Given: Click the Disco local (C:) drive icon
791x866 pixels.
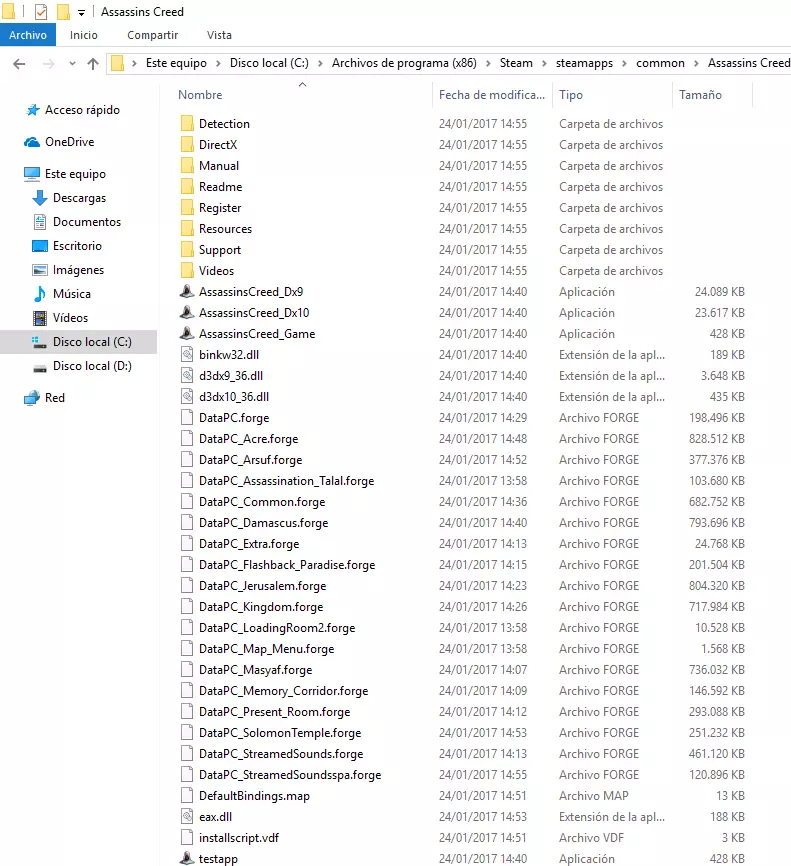Looking at the screenshot, I should tap(39, 342).
